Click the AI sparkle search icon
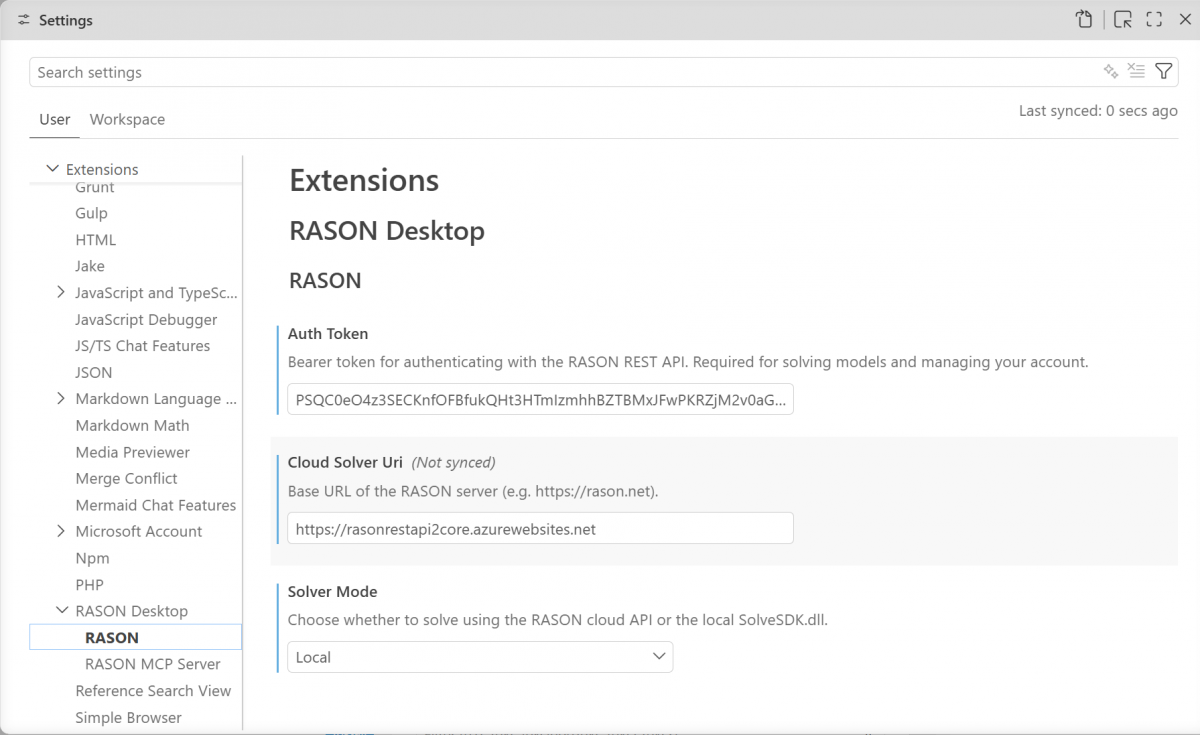This screenshot has height=735, width=1200. 1110,71
